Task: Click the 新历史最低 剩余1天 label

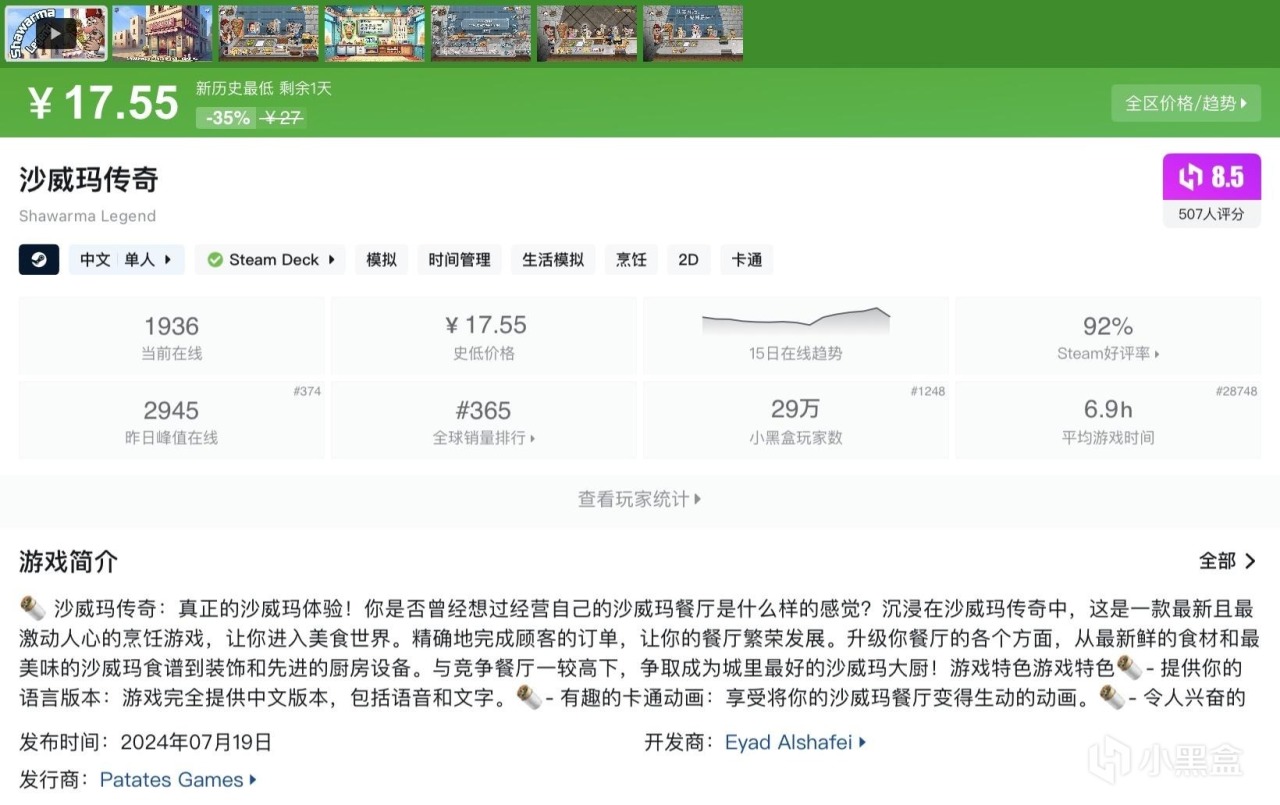Action: tap(263, 89)
